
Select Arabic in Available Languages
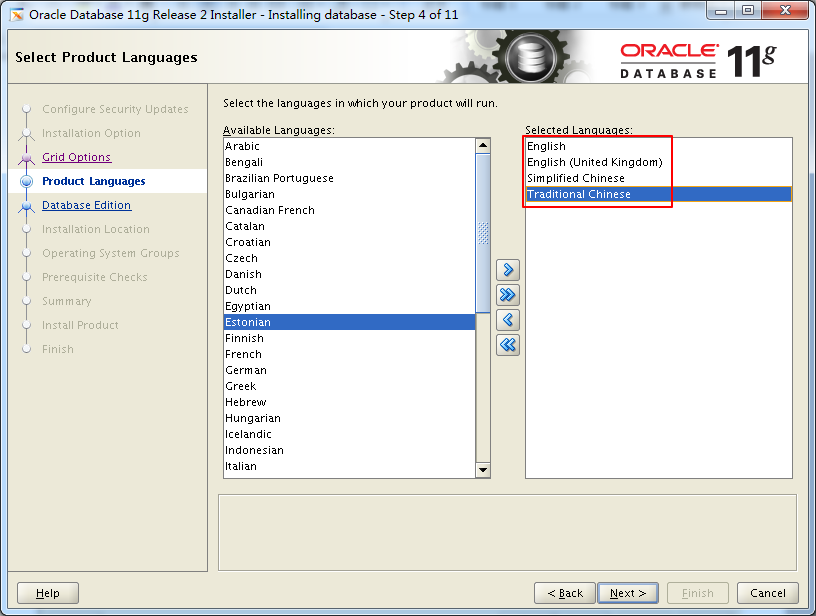tap(349, 146)
